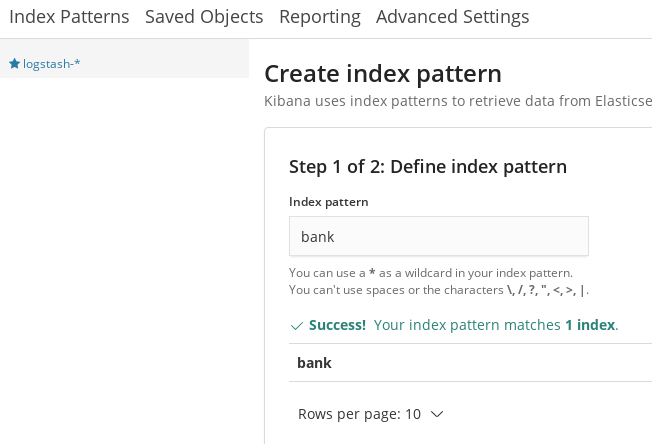Click the chevron arrow after Rows per page
Viewport: 652px width, 444px height.
[x=437, y=414]
